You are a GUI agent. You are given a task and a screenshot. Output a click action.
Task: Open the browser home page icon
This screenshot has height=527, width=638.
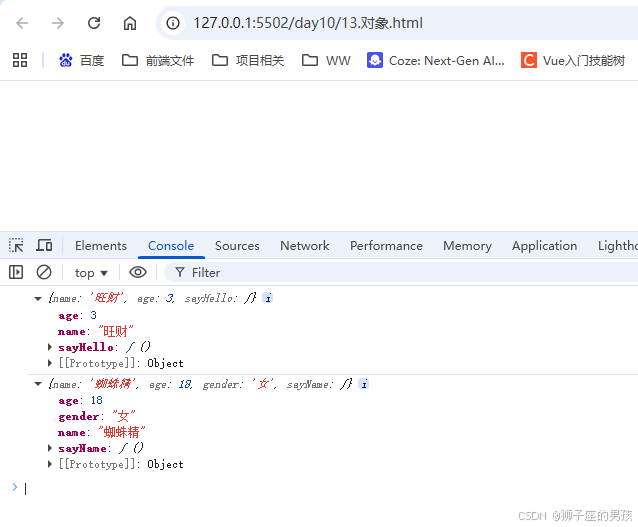pos(130,23)
